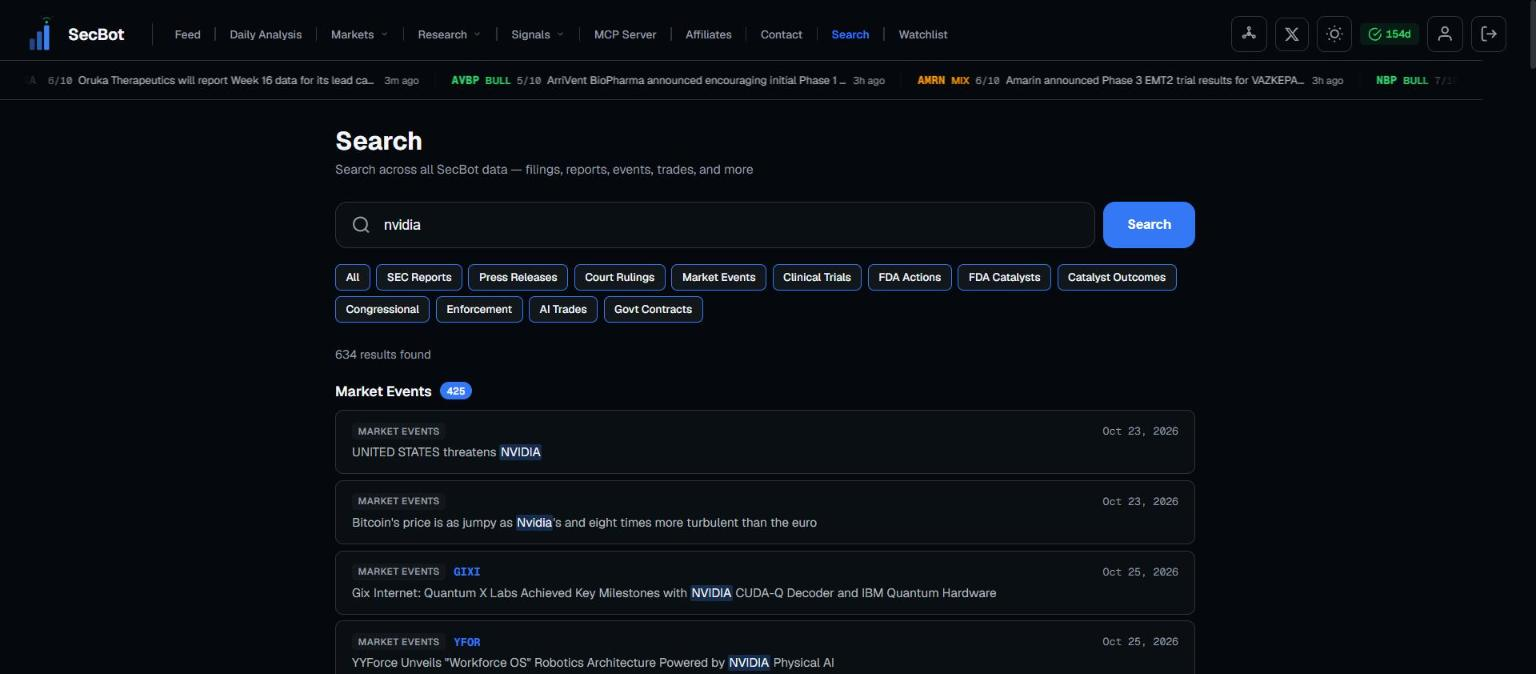This screenshot has height=674, width=1536.
Task: Expand the Markets dropdown menu
Action: tap(359, 34)
